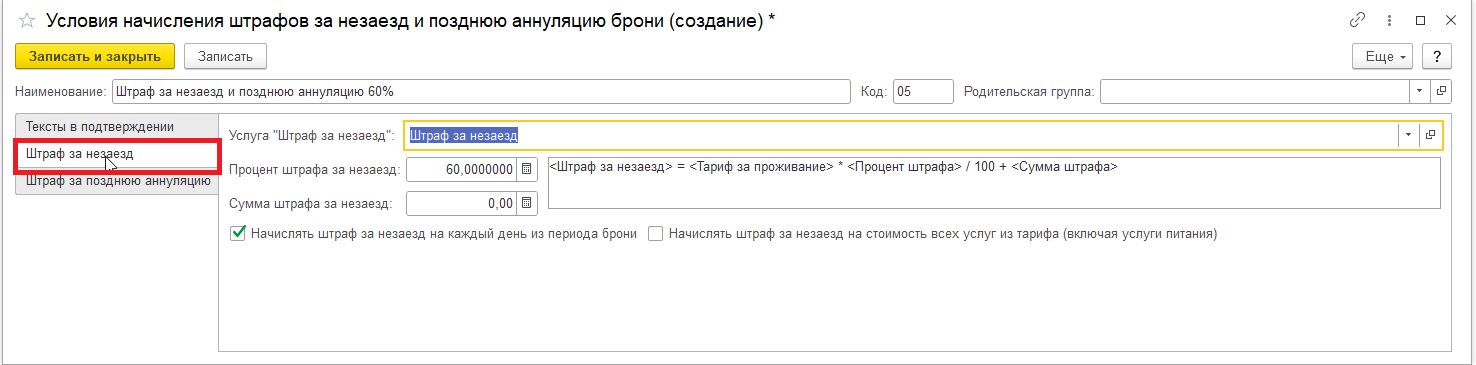Screen dimensions: 1476x365
Task: Open the help question mark button
Action: (1437, 57)
